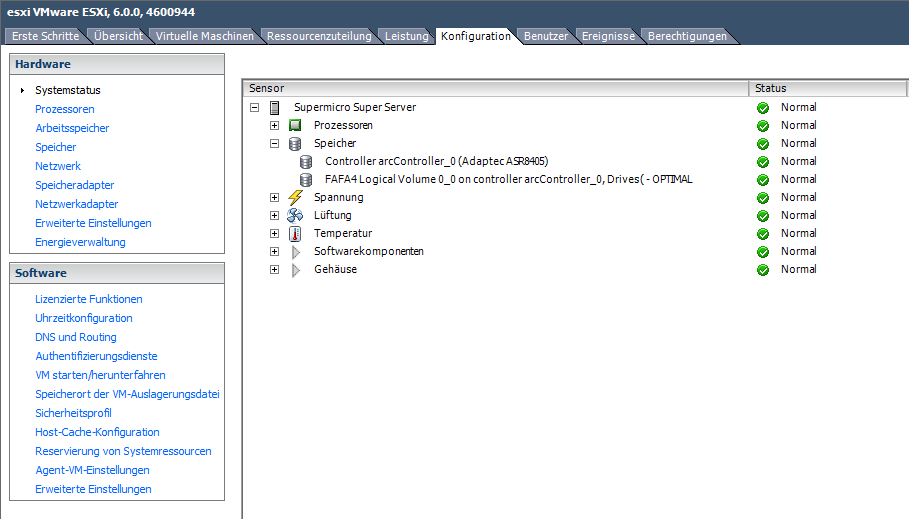Screen dimensions: 909x519
Task: Open Authentifizierungsdienste link
Action: (x=96, y=356)
